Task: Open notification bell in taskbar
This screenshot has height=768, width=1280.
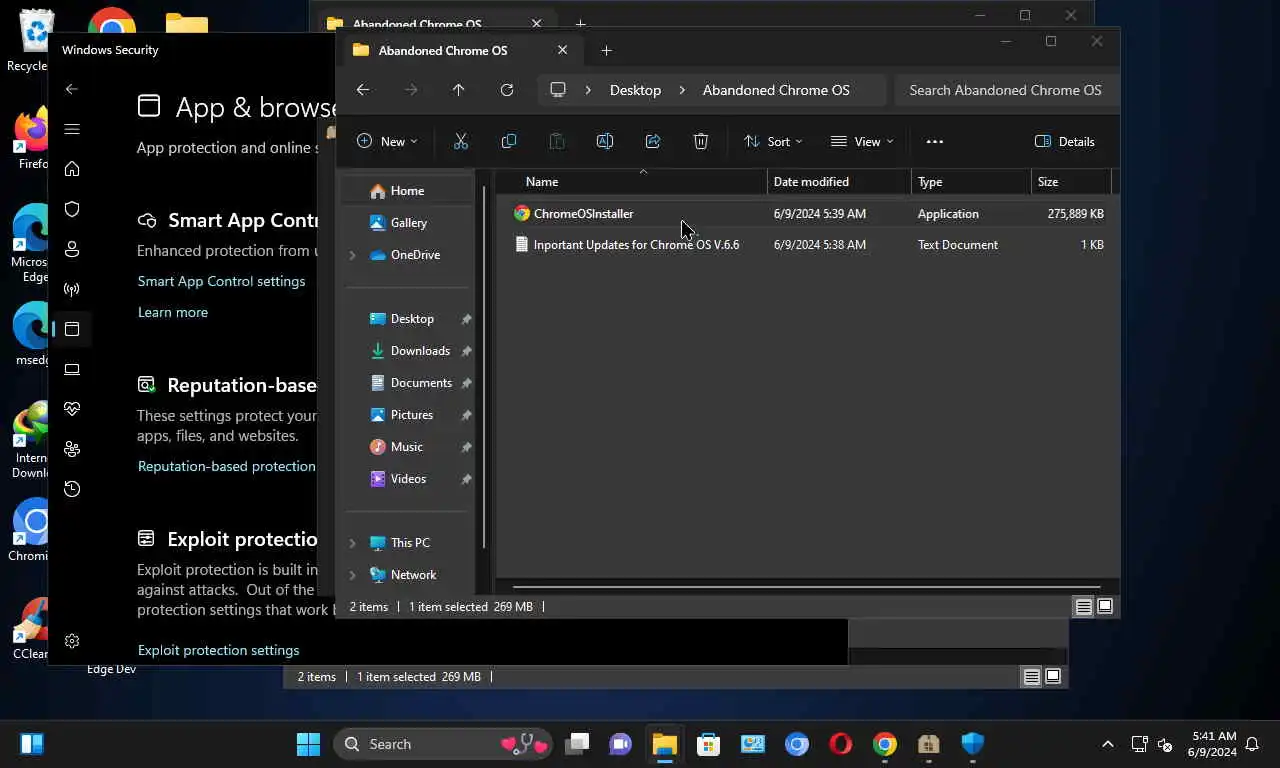Action: point(1252,744)
